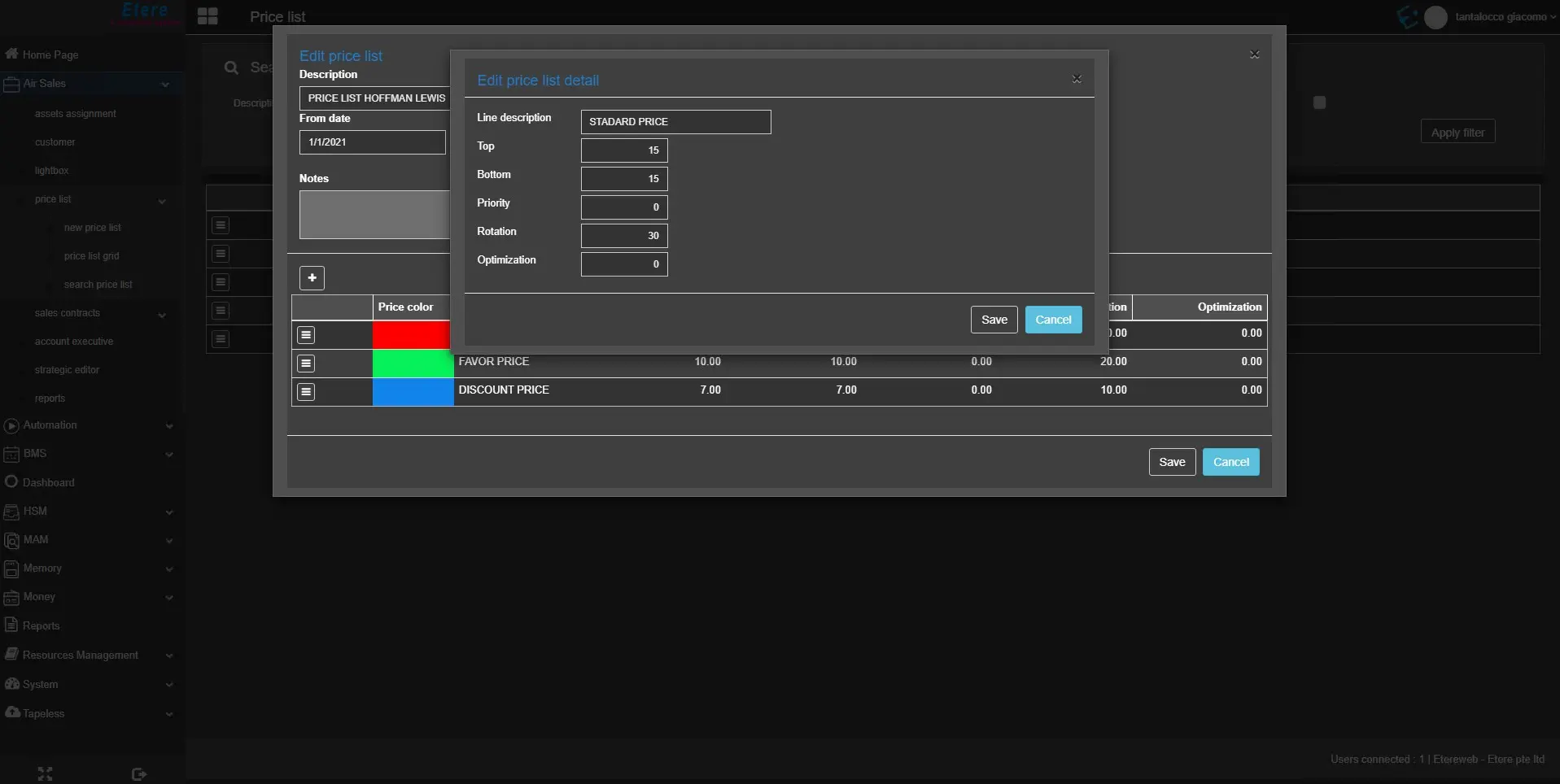Open row menu icon for Discount Price
Screen dimensions: 1560x784
coord(306,392)
